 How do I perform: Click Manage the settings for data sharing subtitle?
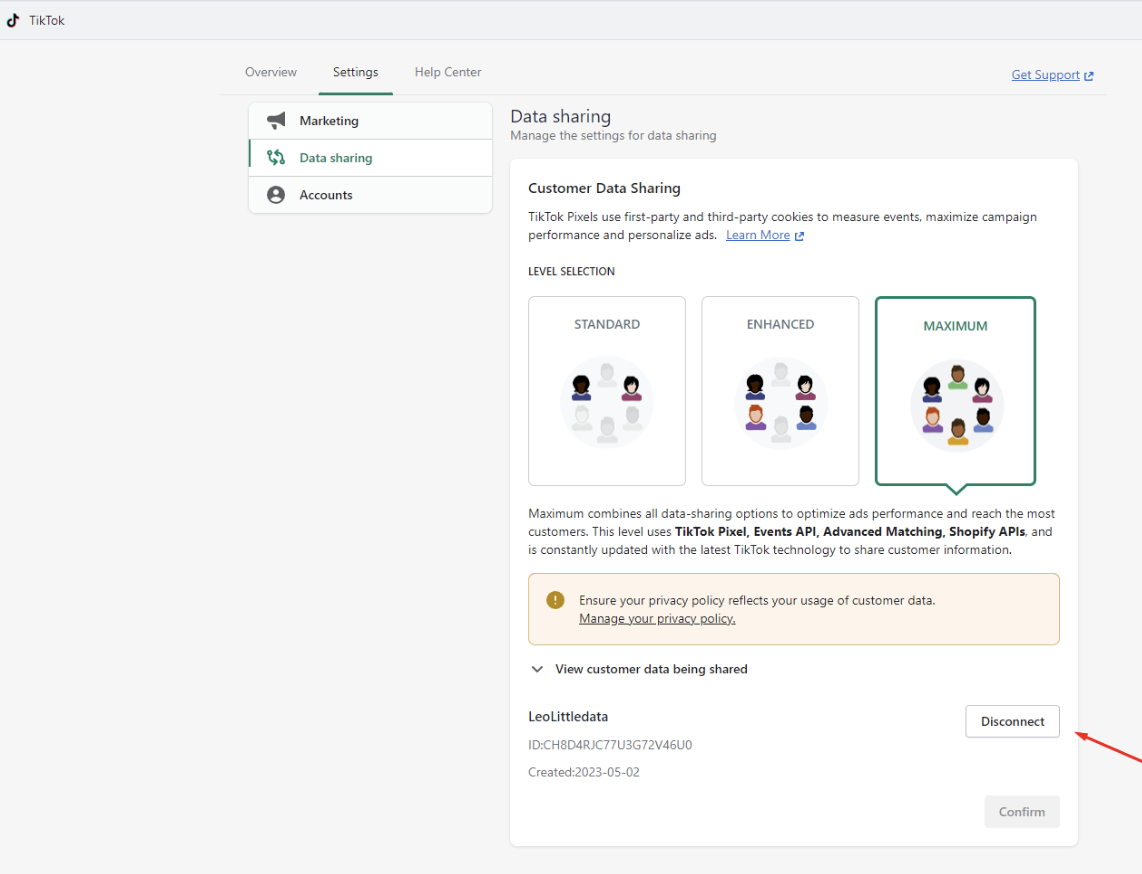click(x=613, y=135)
